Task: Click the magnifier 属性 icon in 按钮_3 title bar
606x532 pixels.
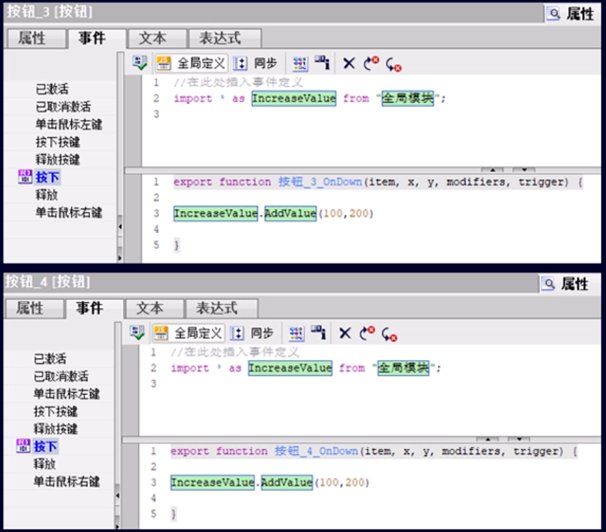Action: tap(553, 14)
